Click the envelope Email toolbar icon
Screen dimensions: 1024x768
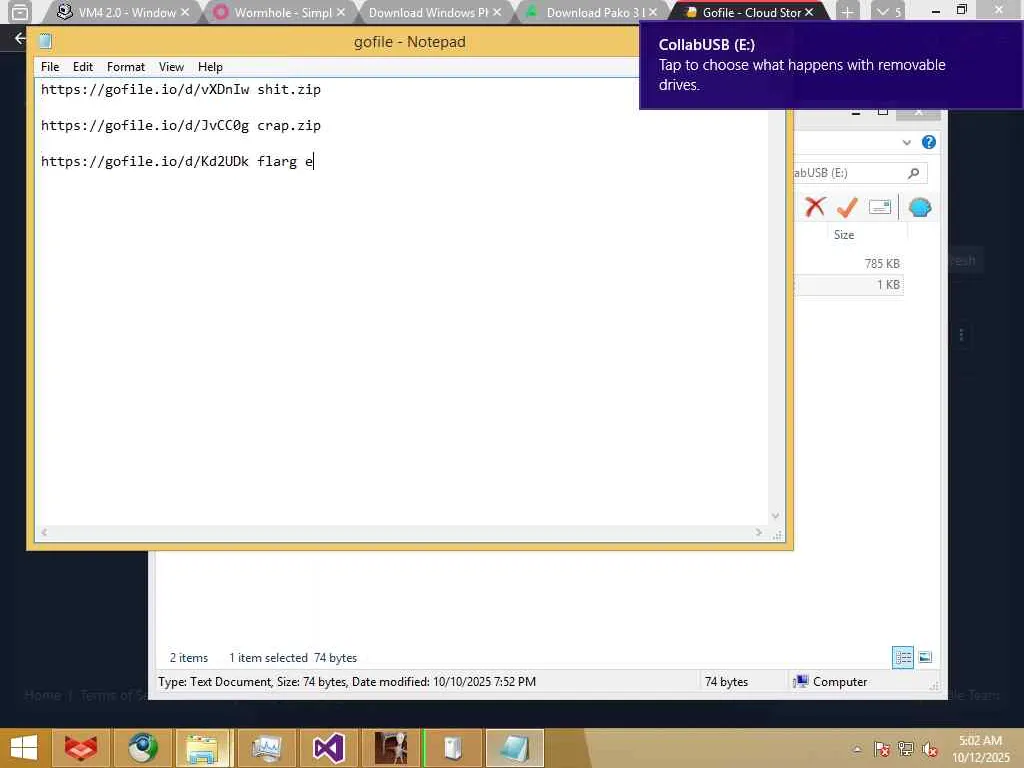pos(880,207)
